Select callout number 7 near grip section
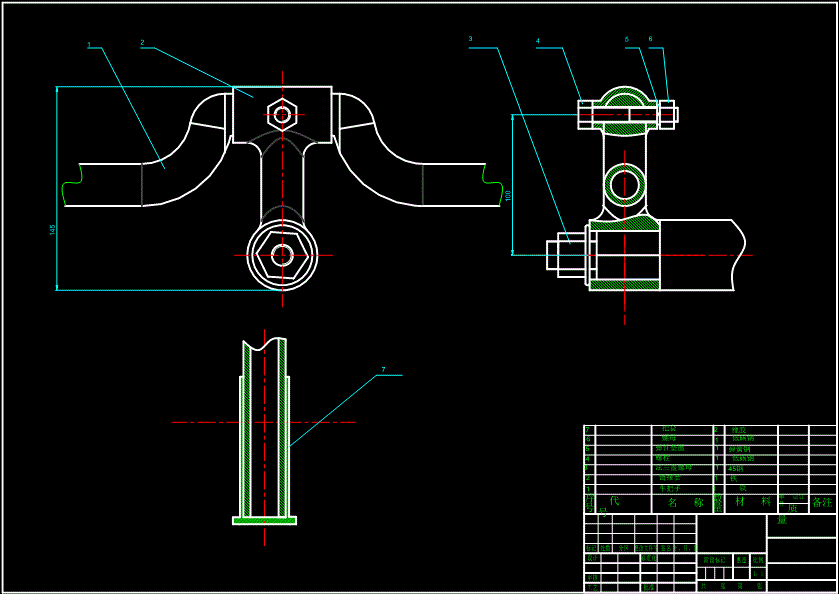Screen dimensions: 839x594 click(383, 369)
